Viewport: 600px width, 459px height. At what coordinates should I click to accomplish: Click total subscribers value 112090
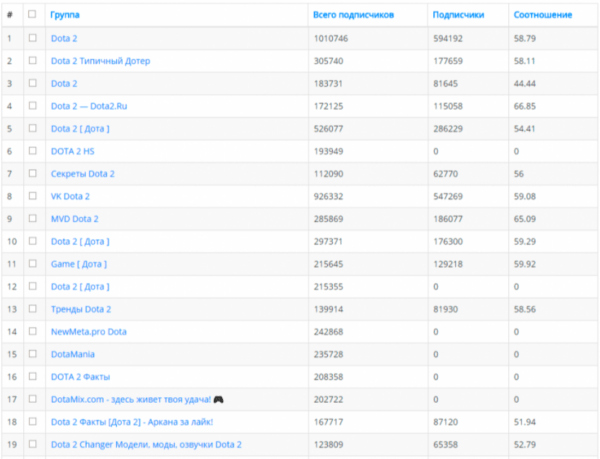pos(328,174)
